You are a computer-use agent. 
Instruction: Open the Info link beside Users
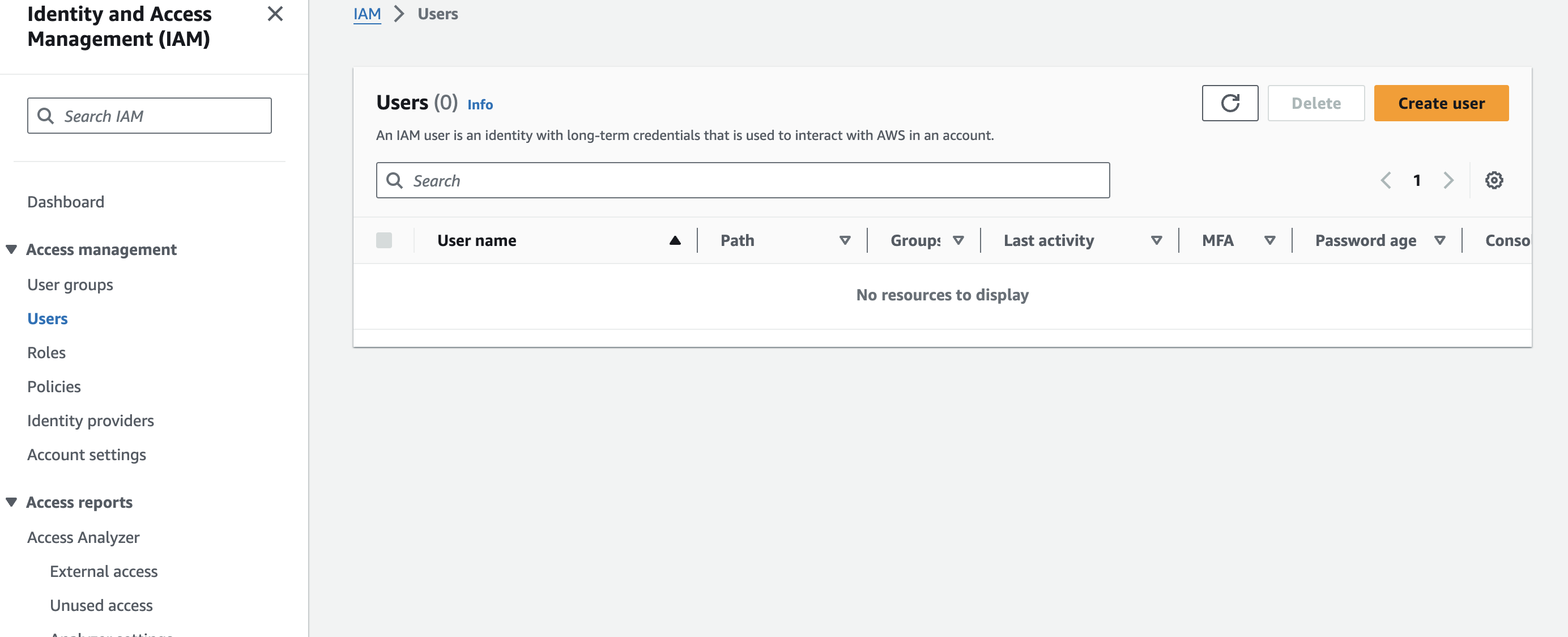(x=480, y=105)
